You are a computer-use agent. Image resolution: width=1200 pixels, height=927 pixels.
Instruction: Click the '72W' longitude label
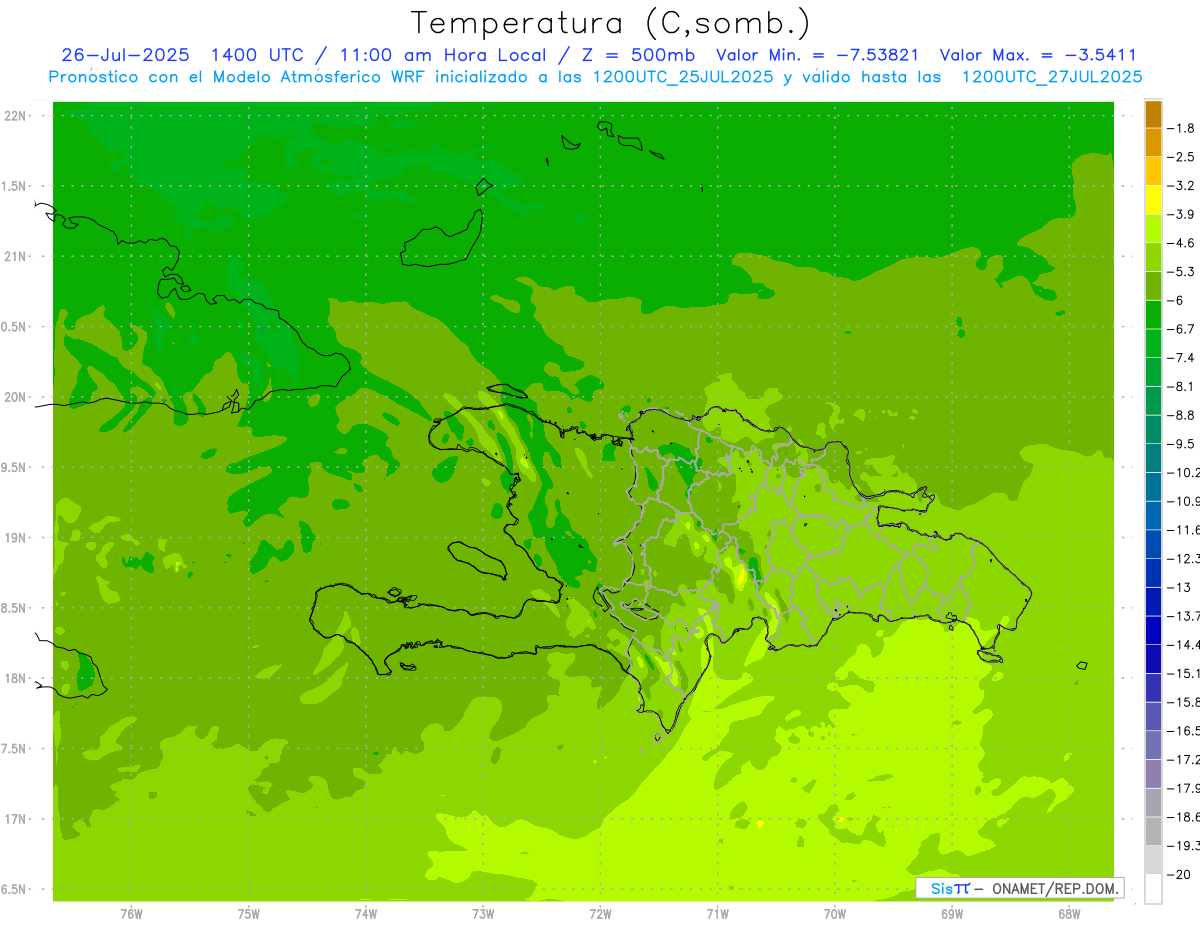[x=600, y=914]
